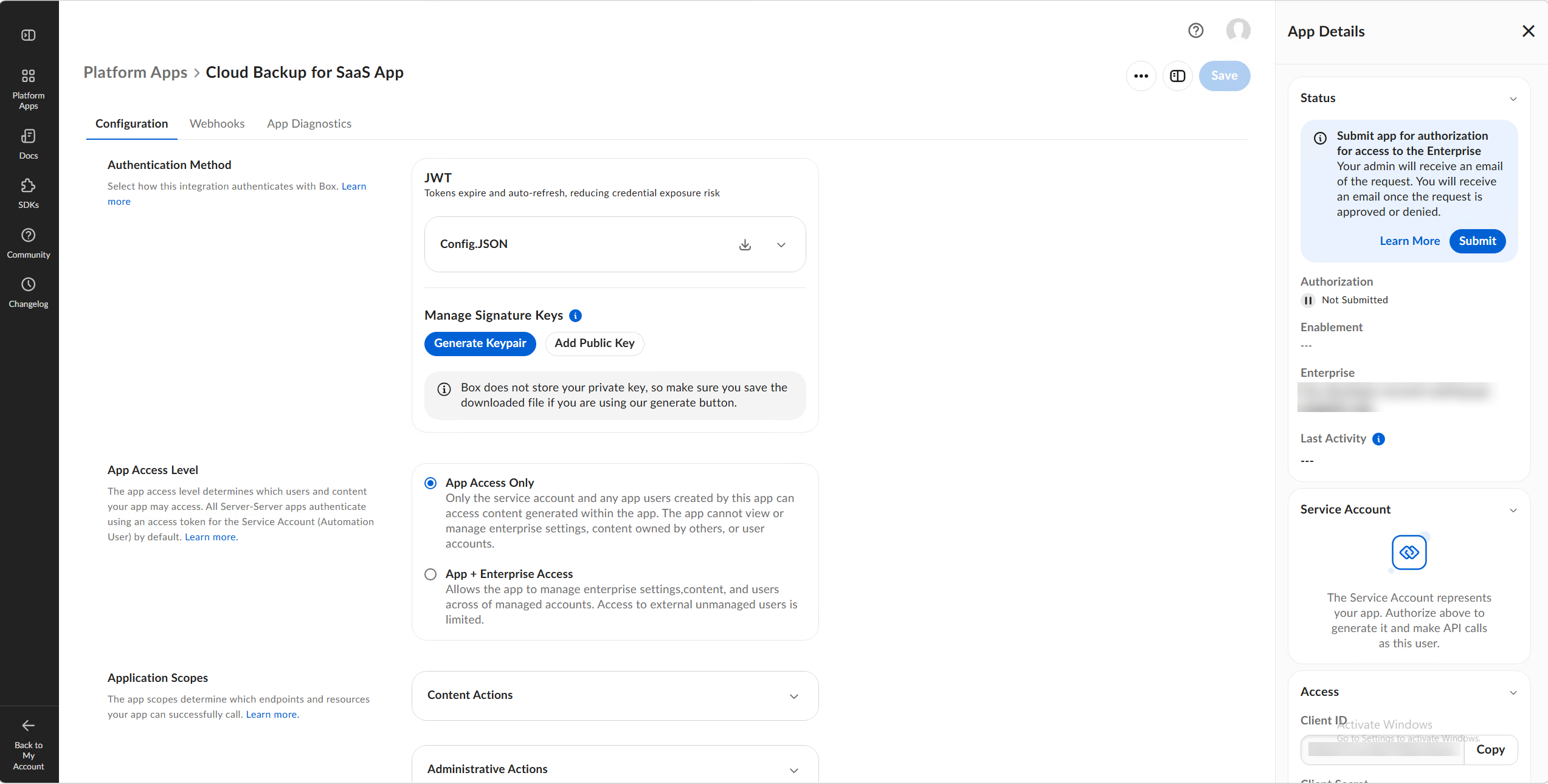Click Generate Keypair button
The height and width of the screenshot is (784, 1548).
[x=480, y=343]
